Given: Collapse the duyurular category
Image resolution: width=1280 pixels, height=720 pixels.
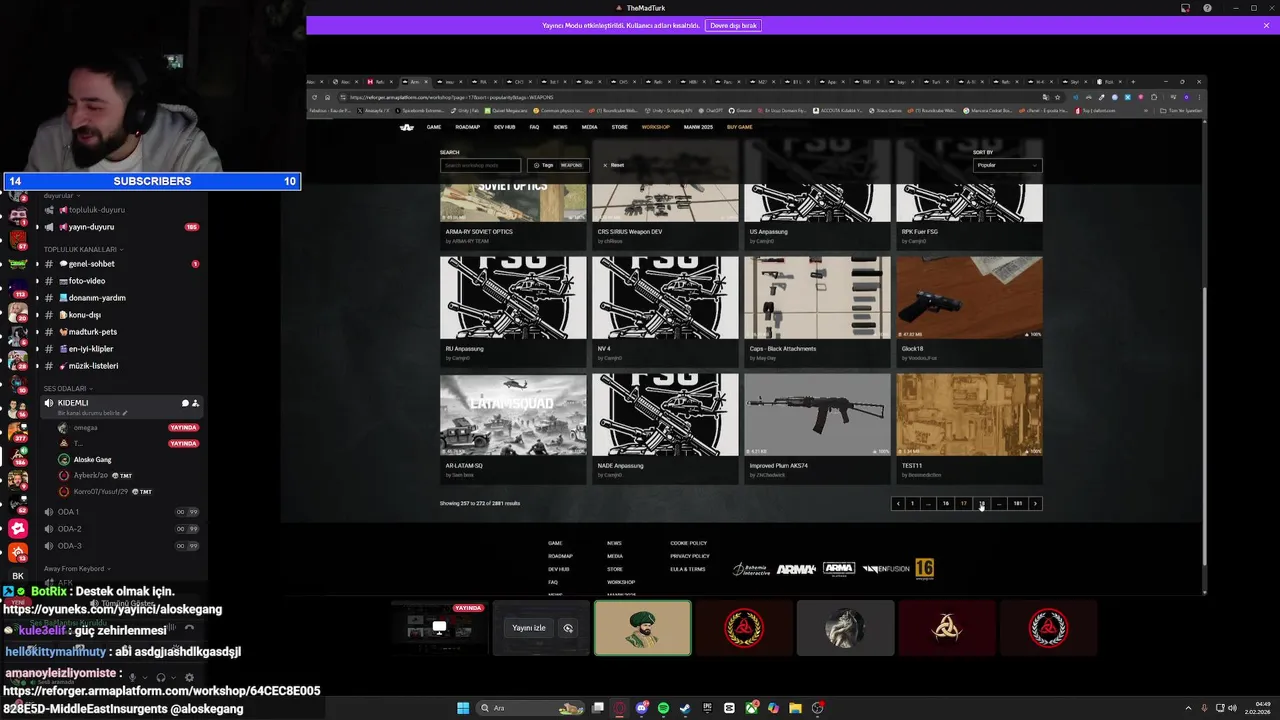Looking at the screenshot, I should pyautogui.click(x=60, y=196).
